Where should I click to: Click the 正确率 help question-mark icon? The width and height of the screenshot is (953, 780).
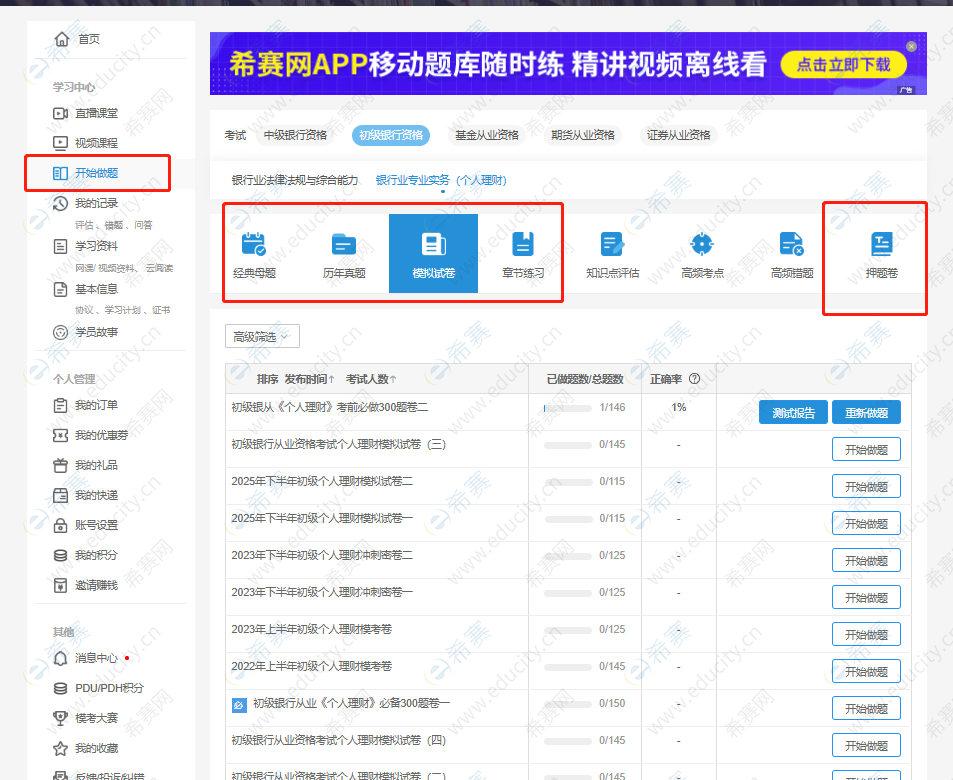point(694,379)
